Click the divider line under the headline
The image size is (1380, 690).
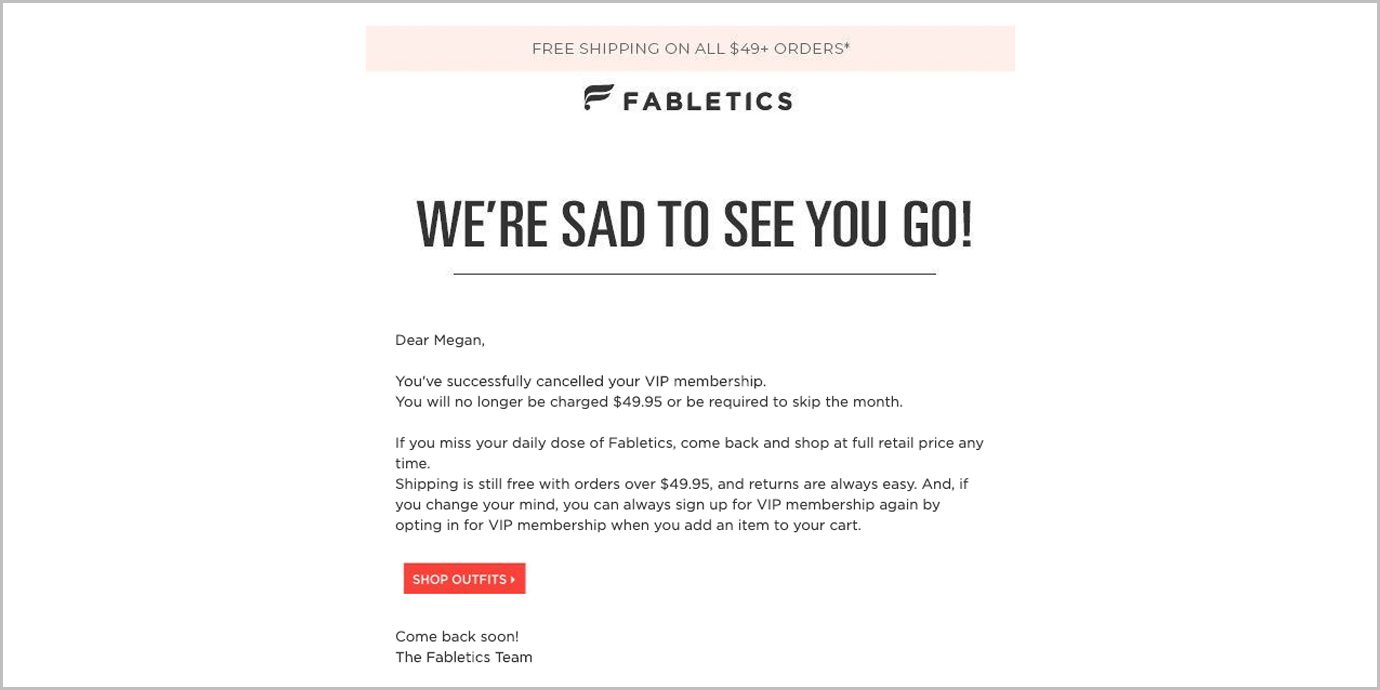(694, 273)
